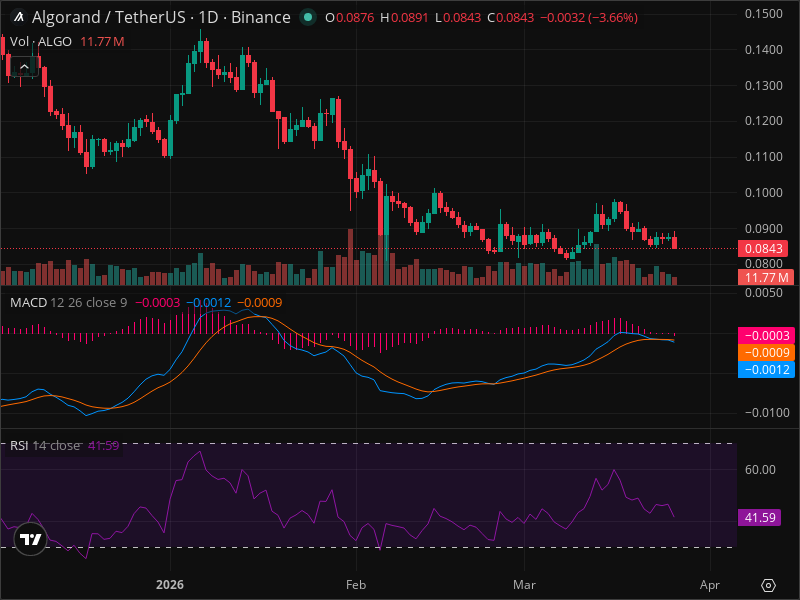Image resolution: width=800 pixels, height=600 pixels.
Task: Click the open price O0.0876 value
Action: 349,18
